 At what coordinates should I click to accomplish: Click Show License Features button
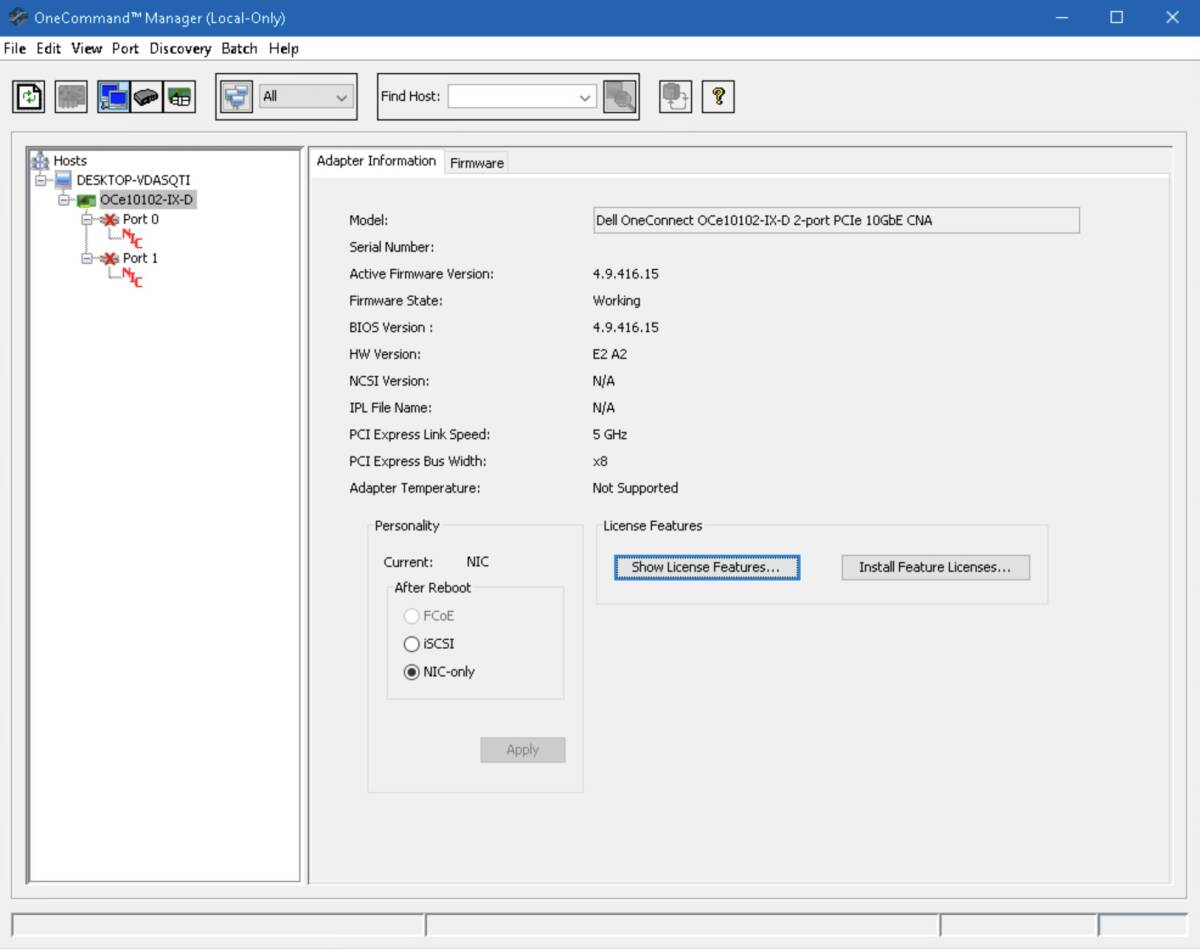[x=707, y=567]
